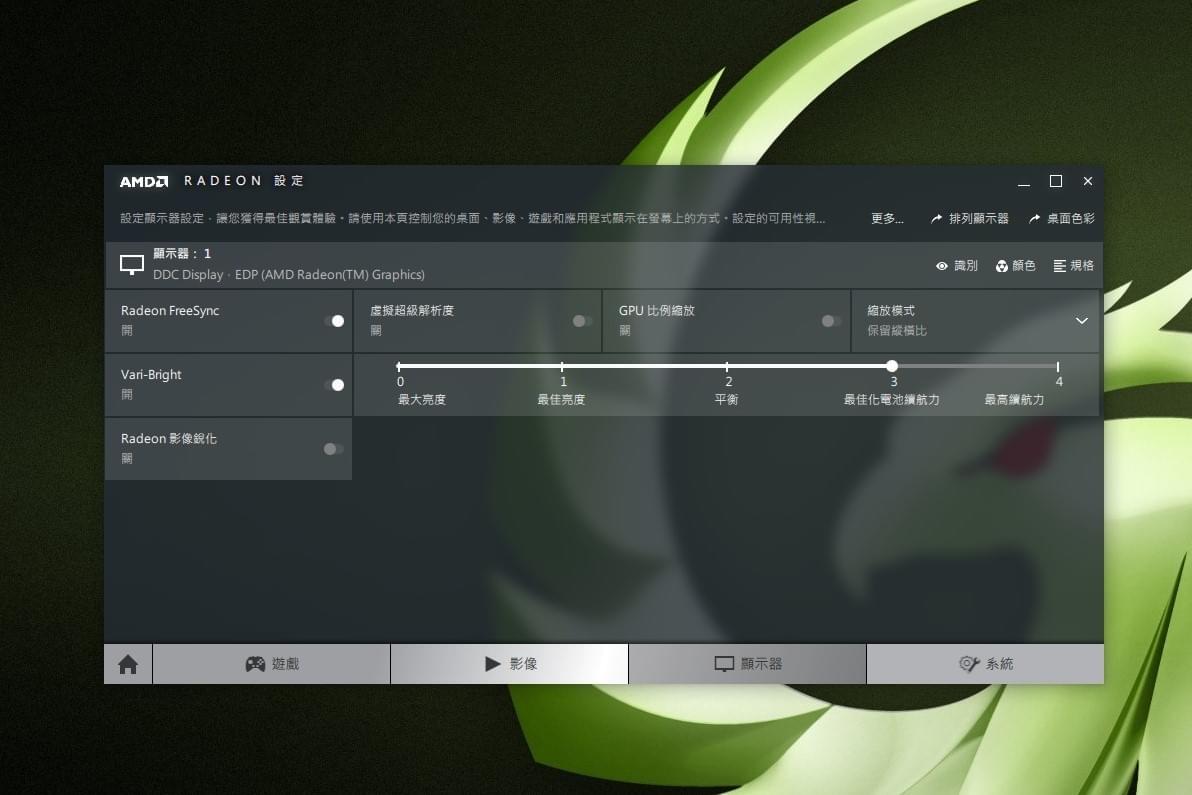Expand the 縮放模式 dropdown
The height and width of the screenshot is (795, 1192).
1081,321
